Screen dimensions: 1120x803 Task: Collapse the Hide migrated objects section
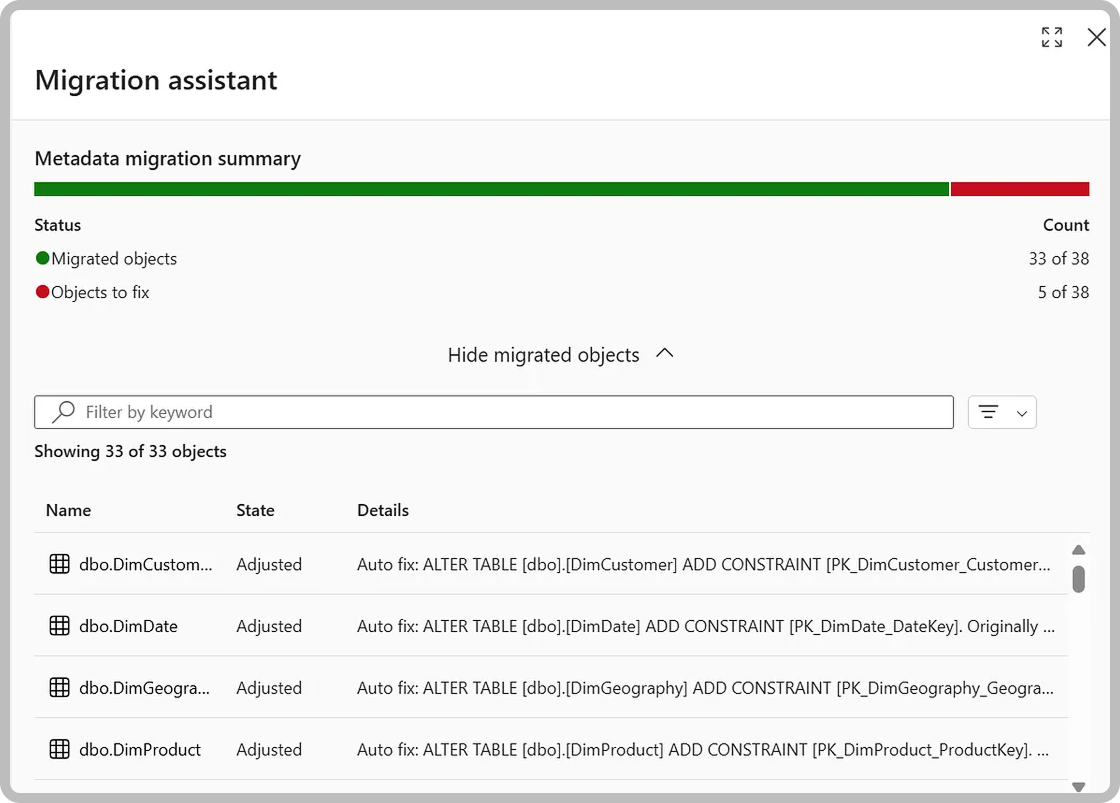coord(561,354)
